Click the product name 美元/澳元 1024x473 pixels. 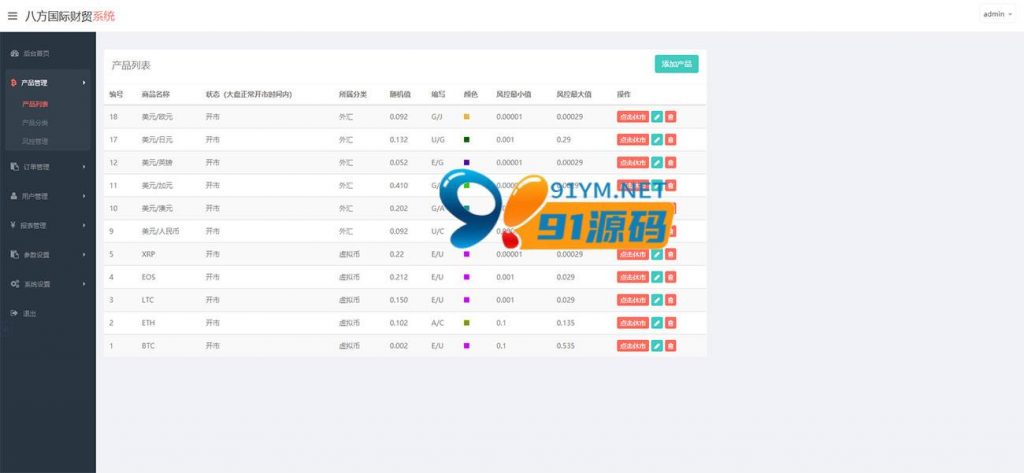coord(157,208)
